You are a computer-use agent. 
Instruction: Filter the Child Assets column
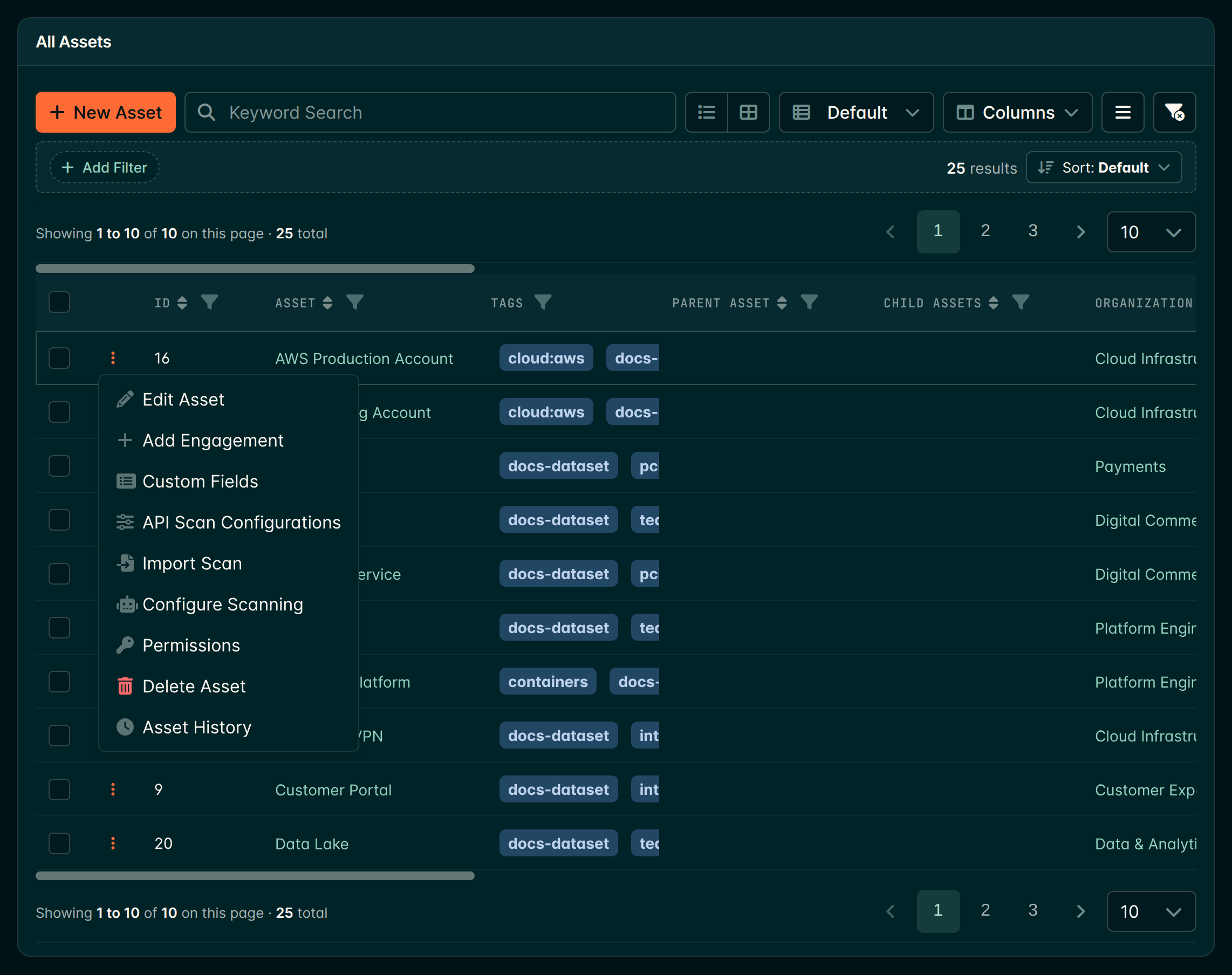(x=1020, y=303)
